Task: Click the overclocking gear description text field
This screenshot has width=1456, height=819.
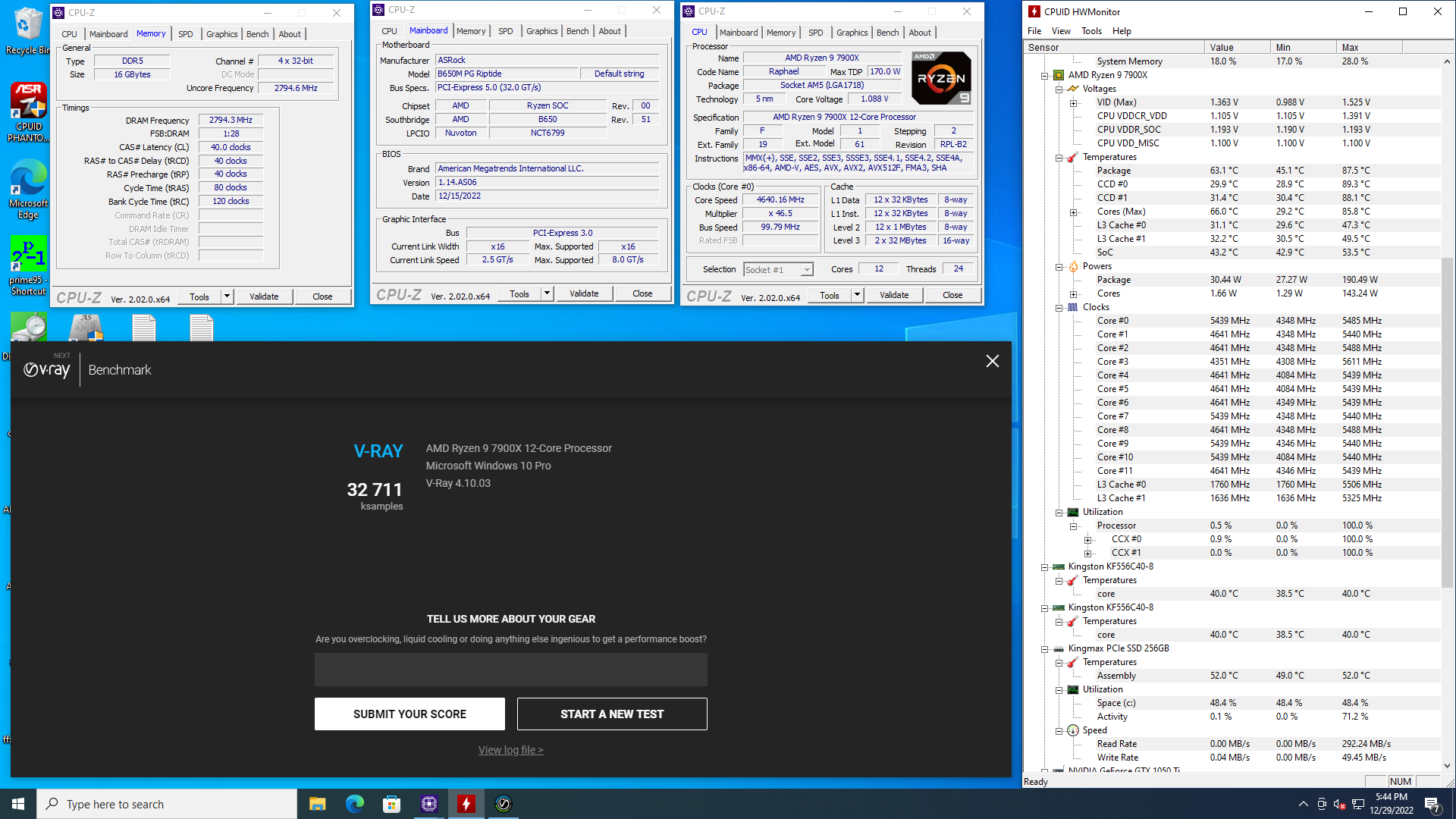Action: pos(510,670)
